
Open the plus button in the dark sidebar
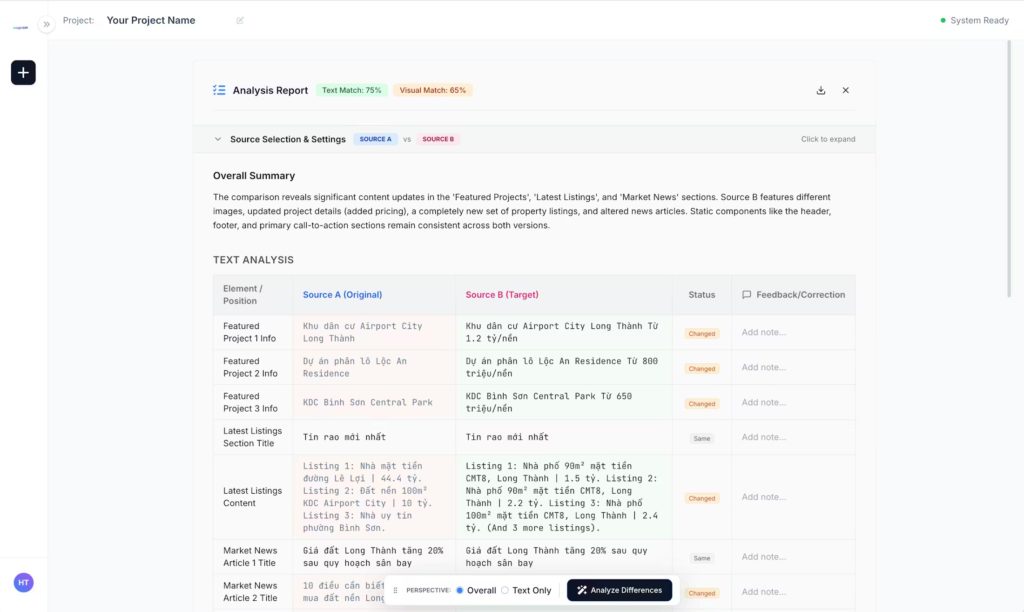(22, 72)
